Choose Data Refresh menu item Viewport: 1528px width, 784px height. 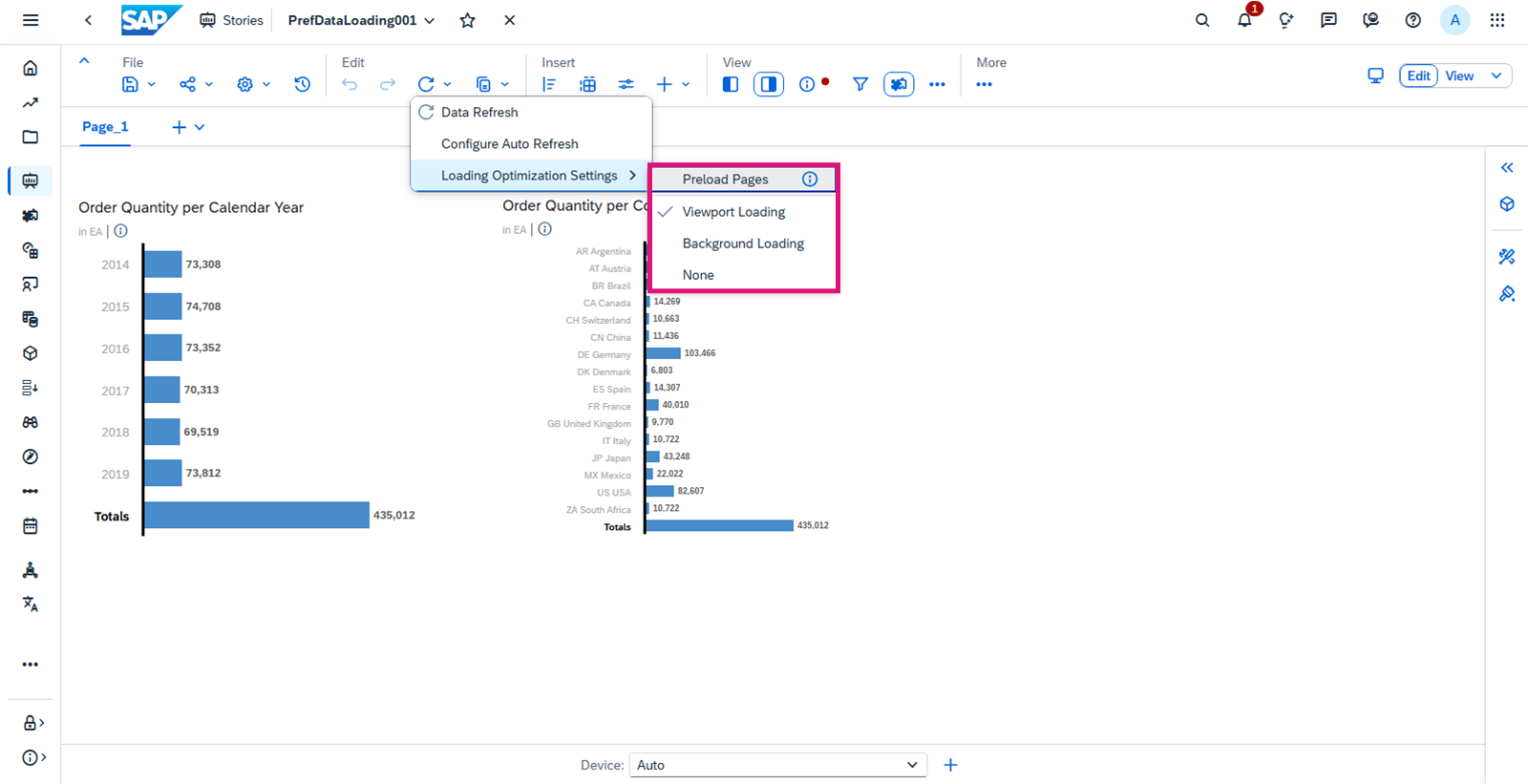(531, 112)
